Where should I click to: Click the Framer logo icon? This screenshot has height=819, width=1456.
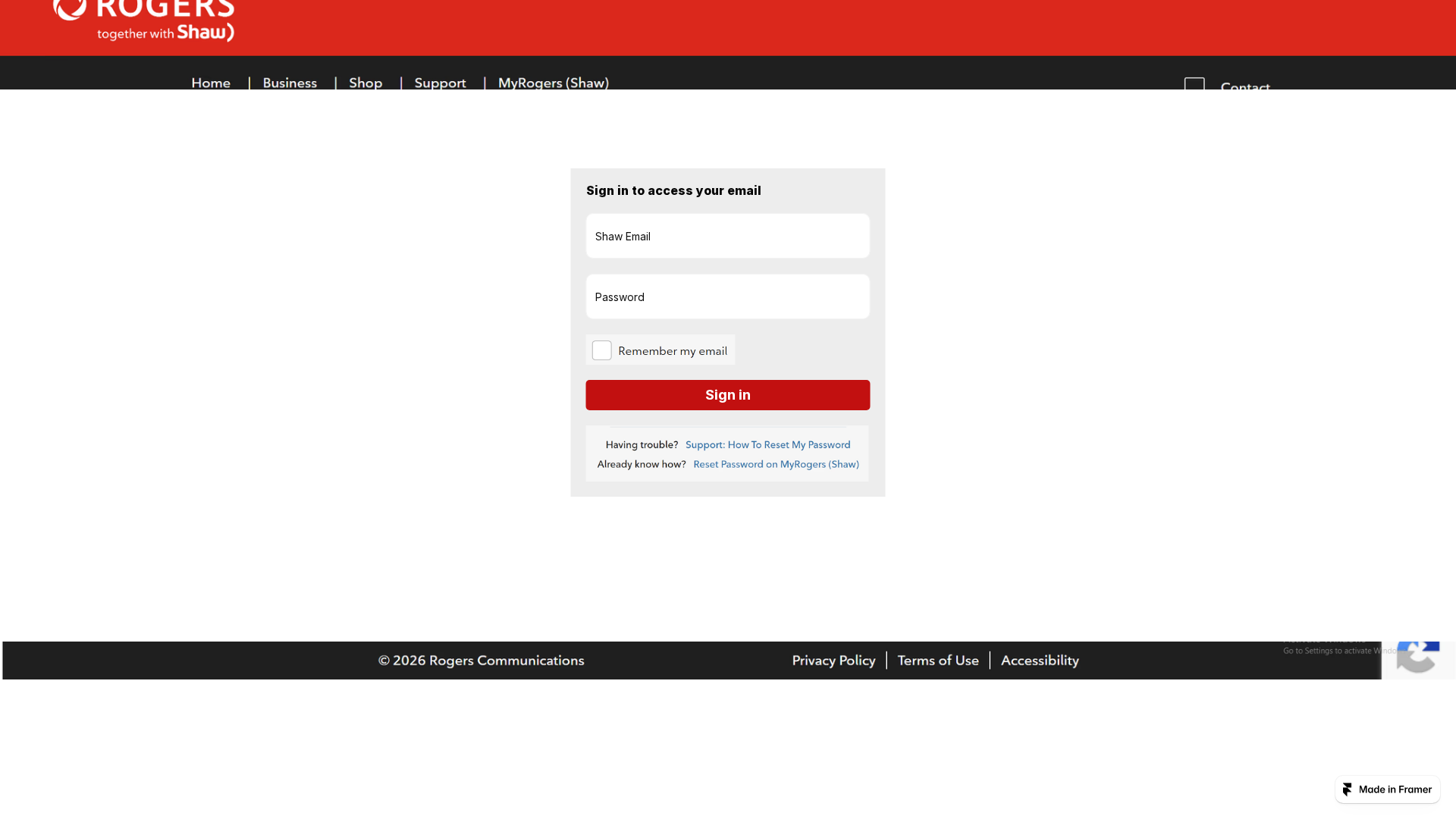coord(1348,789)
